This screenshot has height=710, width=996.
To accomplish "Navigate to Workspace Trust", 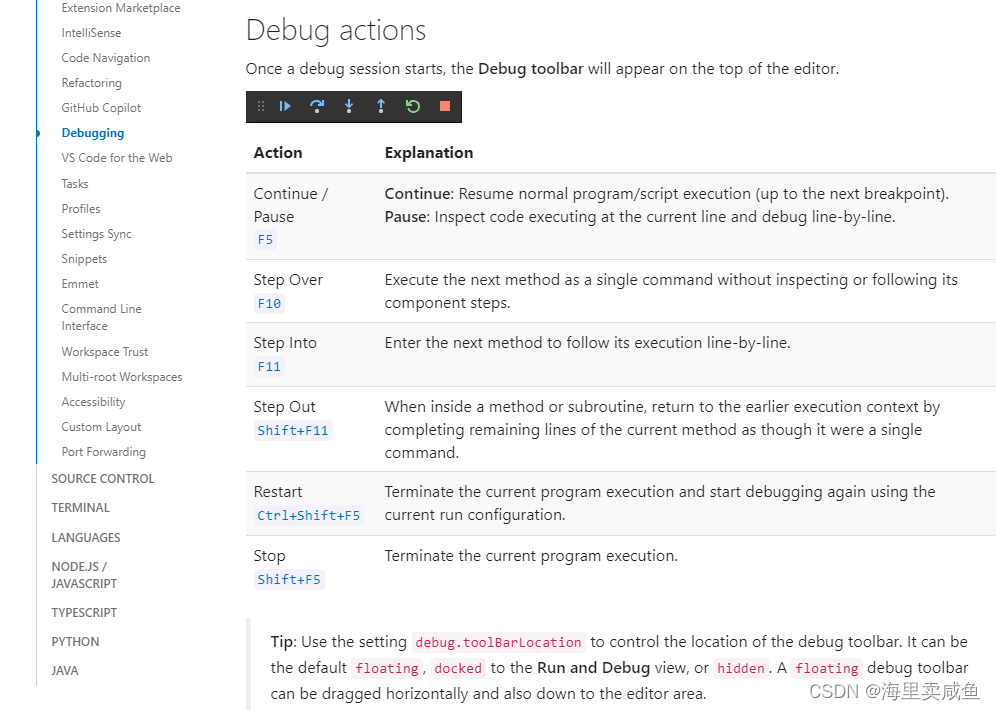I will (x=104, y=351).
